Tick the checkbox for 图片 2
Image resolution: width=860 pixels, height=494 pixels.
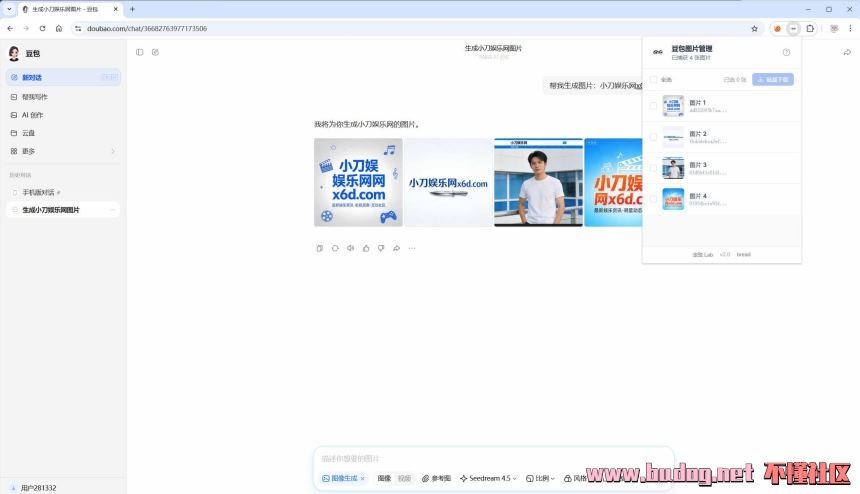pyautogui.click(x=653, y=137)
